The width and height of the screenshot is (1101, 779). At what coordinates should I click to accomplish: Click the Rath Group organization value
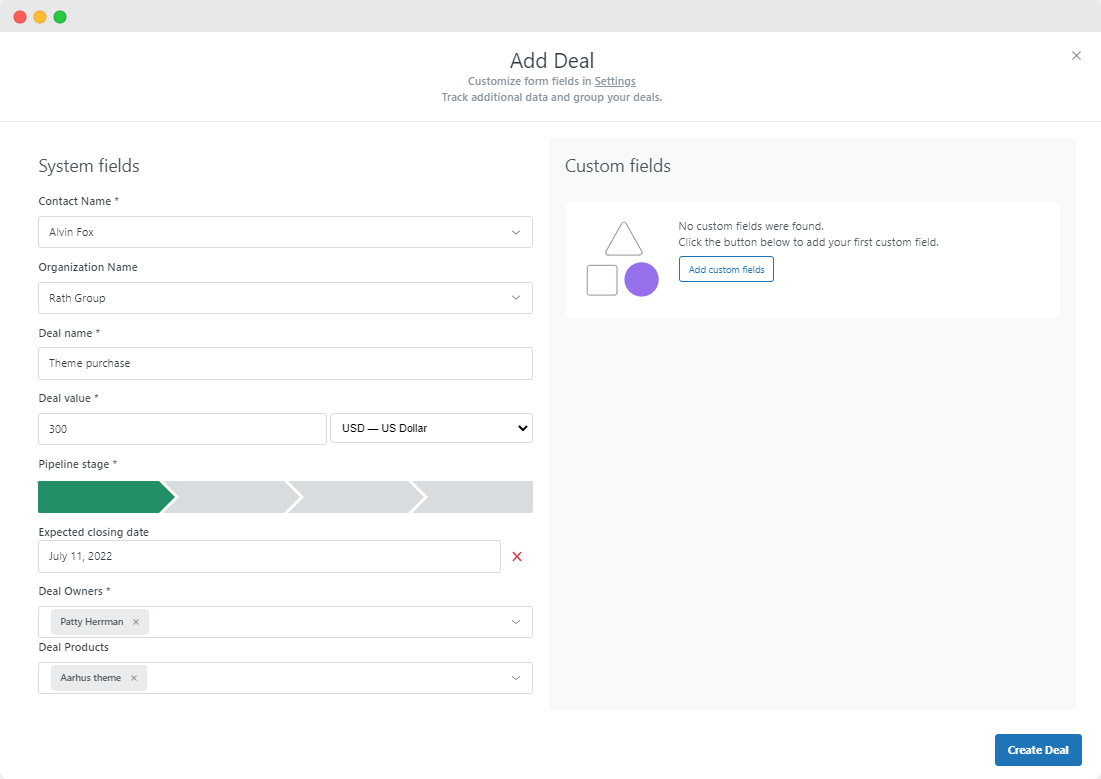pyautogui.click(x=77, y=298)
